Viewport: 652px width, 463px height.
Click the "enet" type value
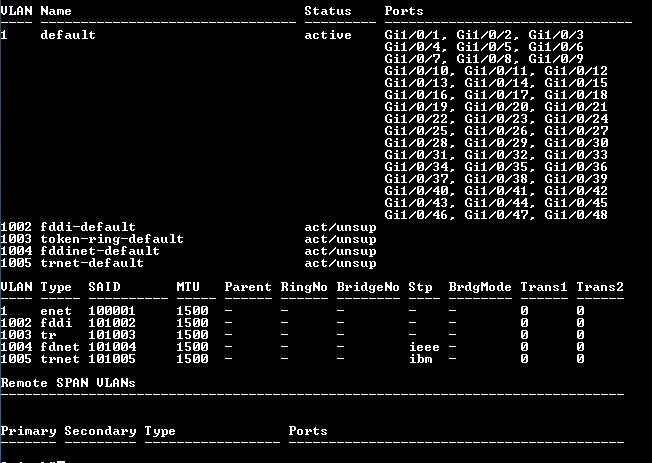pos(56,311)
